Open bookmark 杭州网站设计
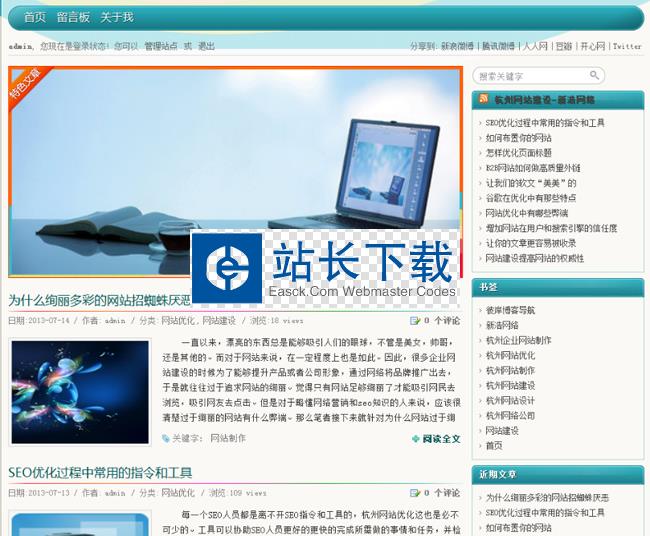Image resolution: width=650 pixels, height=536 pixels. click(x=510, y=400)
